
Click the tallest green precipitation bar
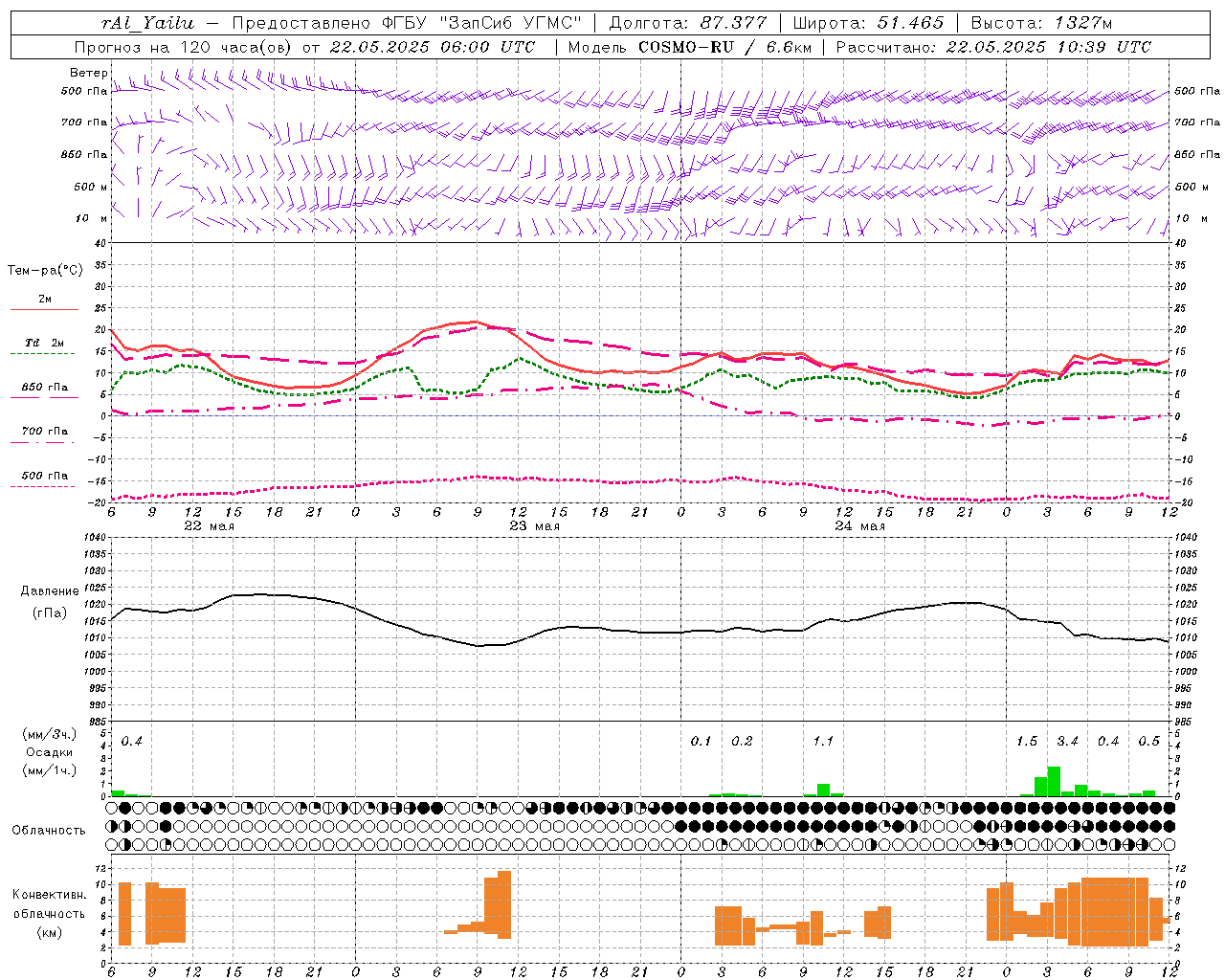[1054, 782]
